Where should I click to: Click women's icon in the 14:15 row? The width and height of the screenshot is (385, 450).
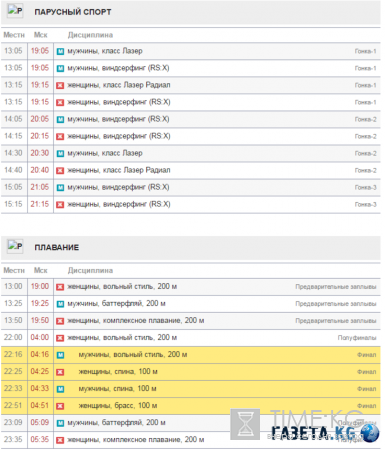pos(60,137)
